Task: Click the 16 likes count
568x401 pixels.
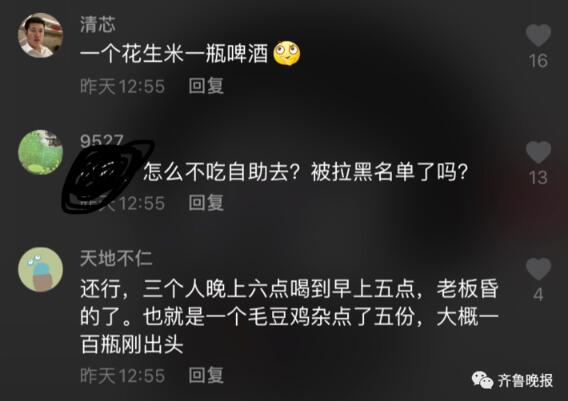Action: point(538,61)
